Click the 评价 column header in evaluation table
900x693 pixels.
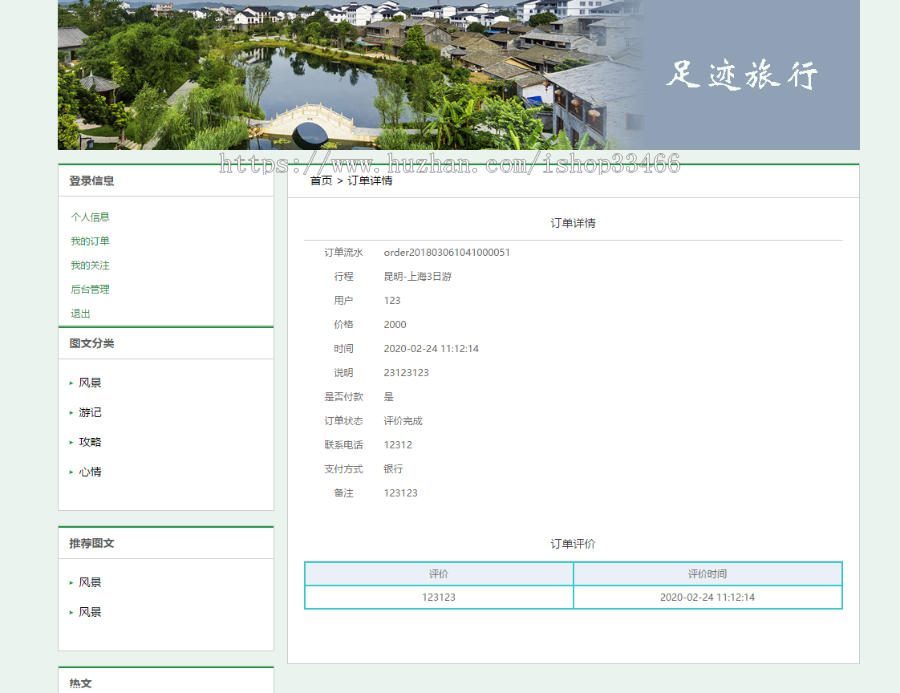click(438, 574)
